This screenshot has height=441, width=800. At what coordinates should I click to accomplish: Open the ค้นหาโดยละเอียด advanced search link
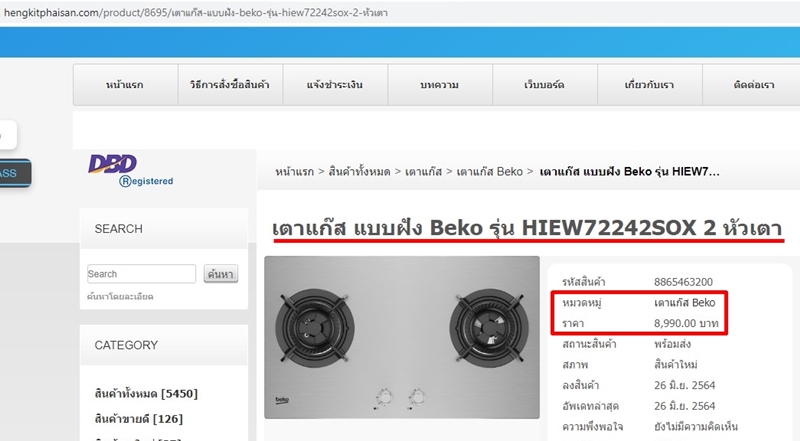[120, 297]
